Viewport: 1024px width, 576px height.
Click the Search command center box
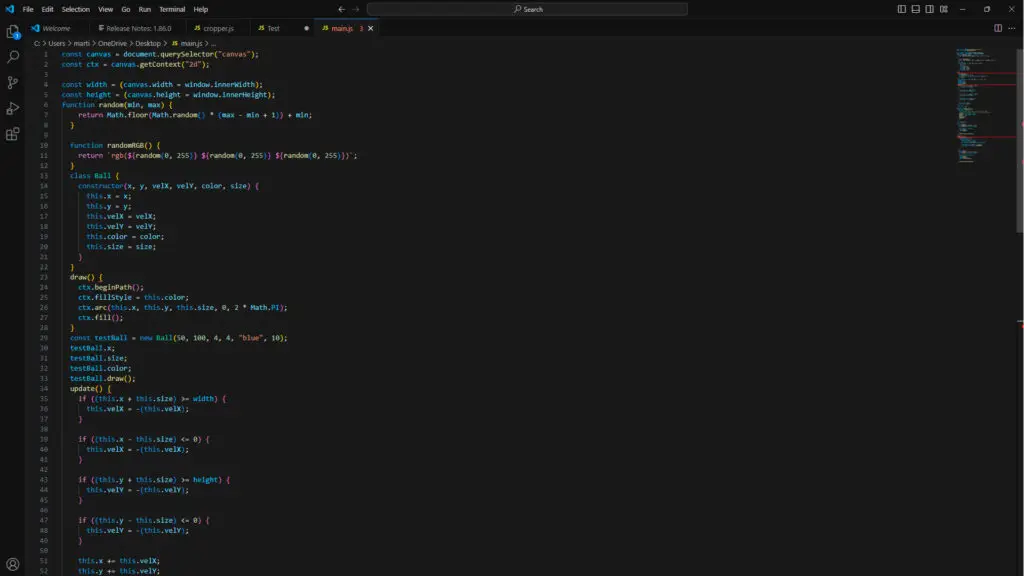[527, 9]
